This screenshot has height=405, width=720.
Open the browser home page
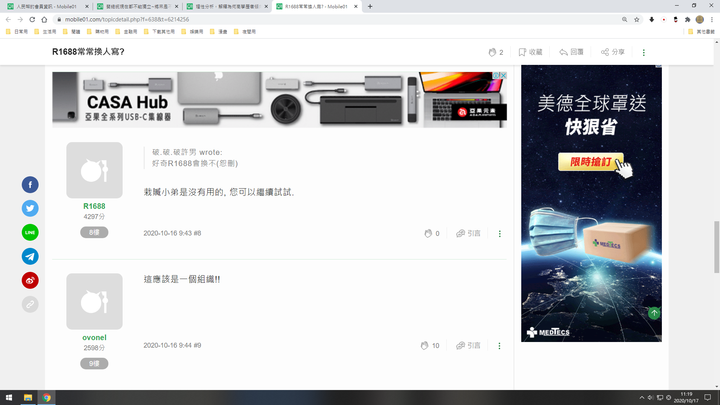point(44,19)
